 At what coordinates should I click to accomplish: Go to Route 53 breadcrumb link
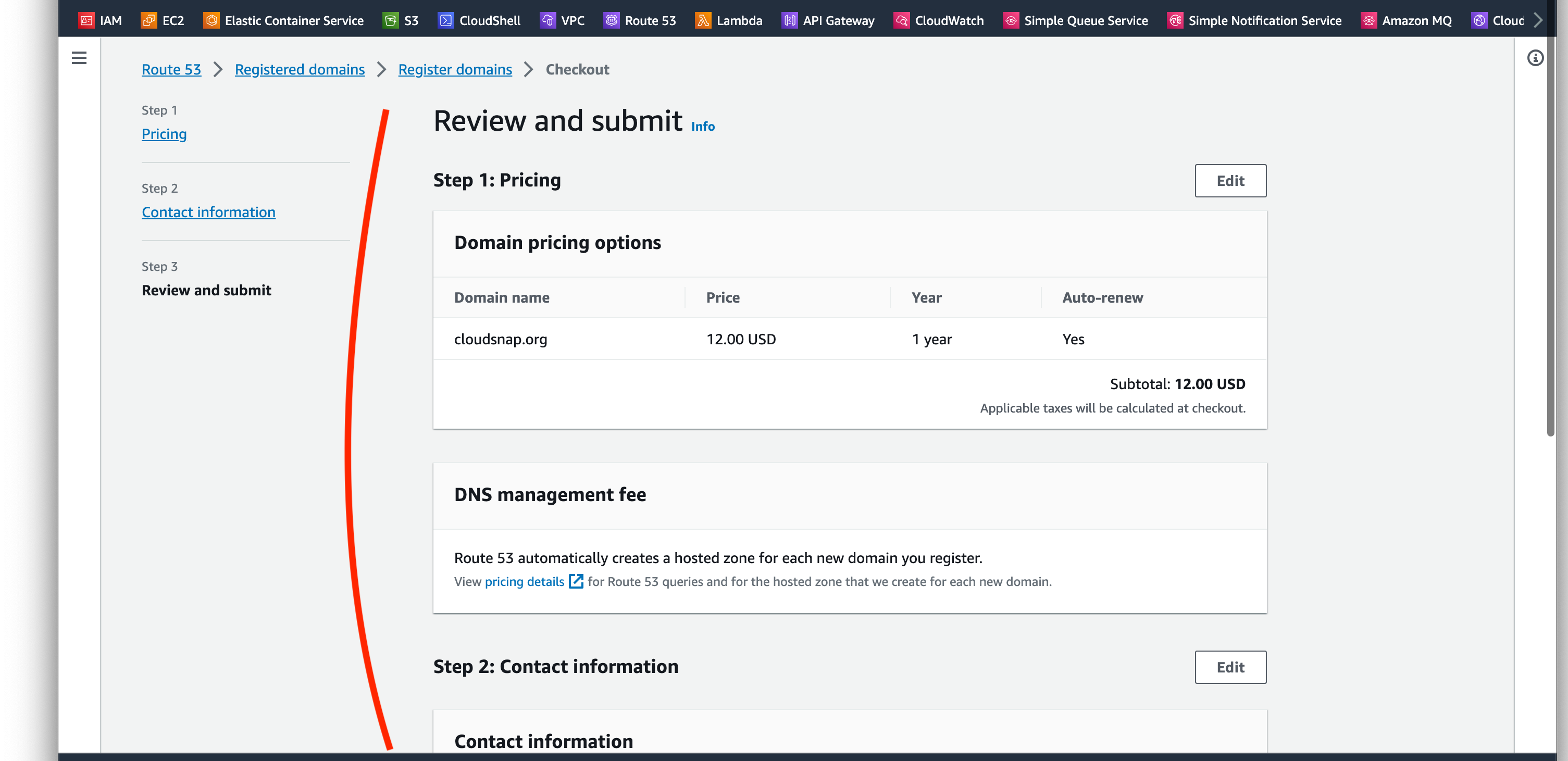pyautogui.click(x=171, y=69)
